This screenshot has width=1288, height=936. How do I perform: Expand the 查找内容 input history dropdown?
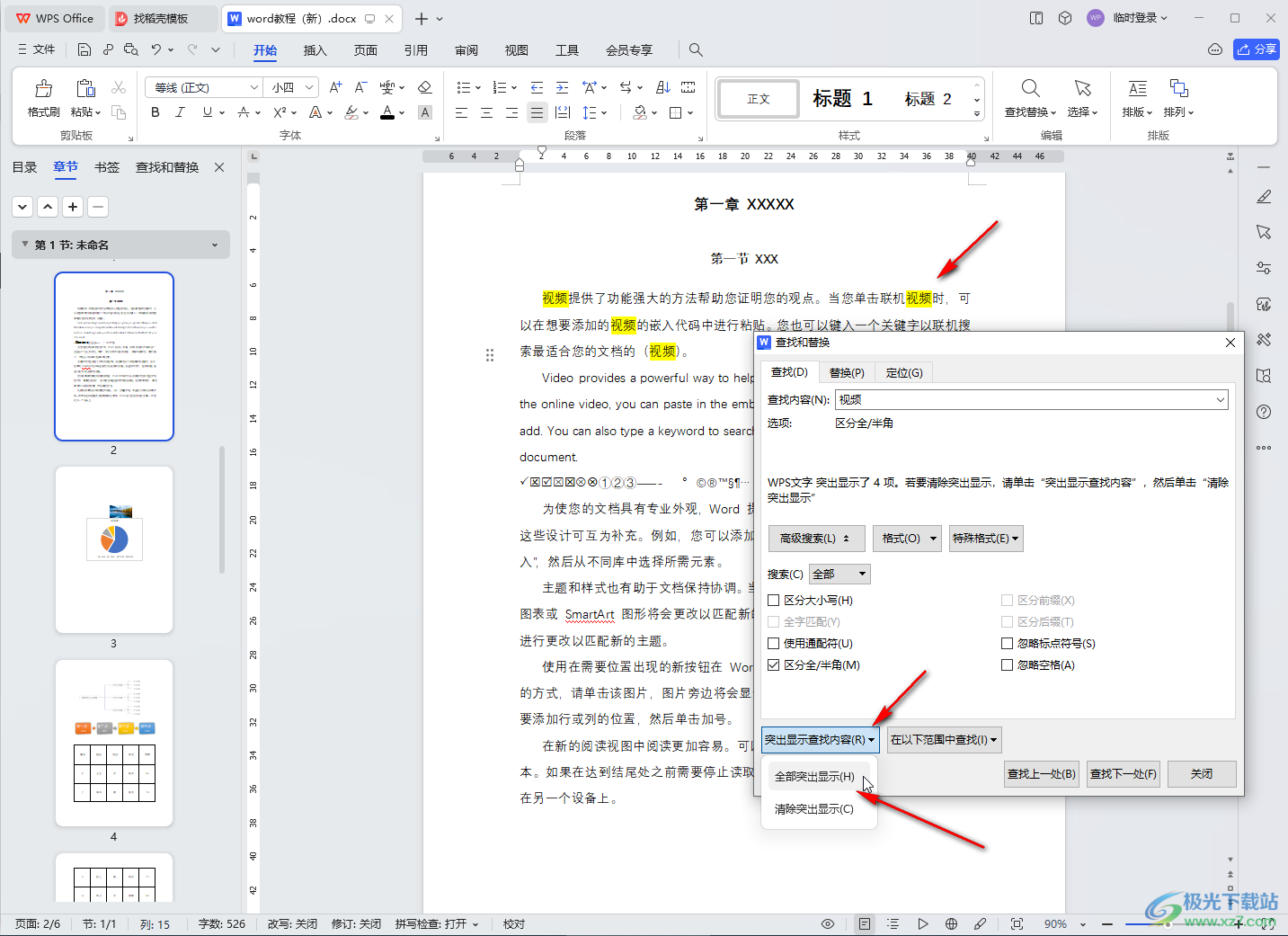(x=1220, y=399)
